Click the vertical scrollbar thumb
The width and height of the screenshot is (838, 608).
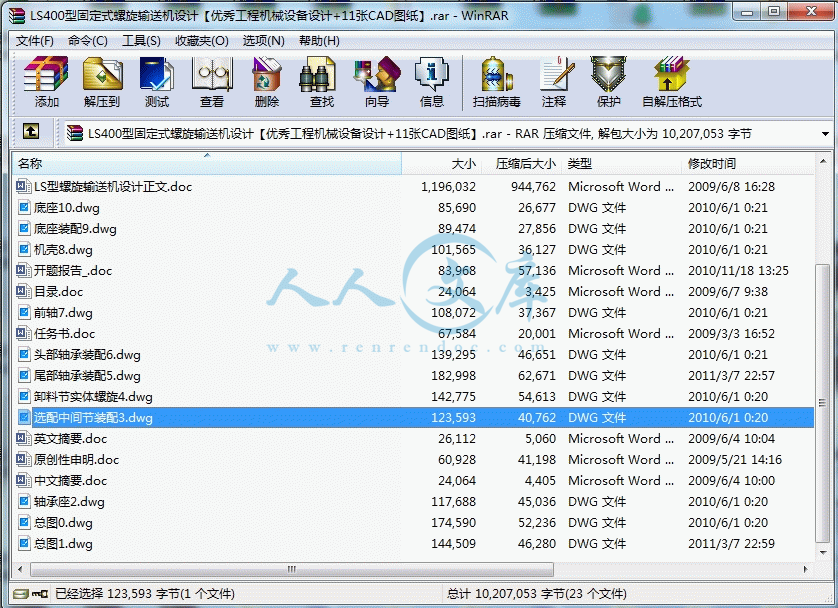pos(823,403)
